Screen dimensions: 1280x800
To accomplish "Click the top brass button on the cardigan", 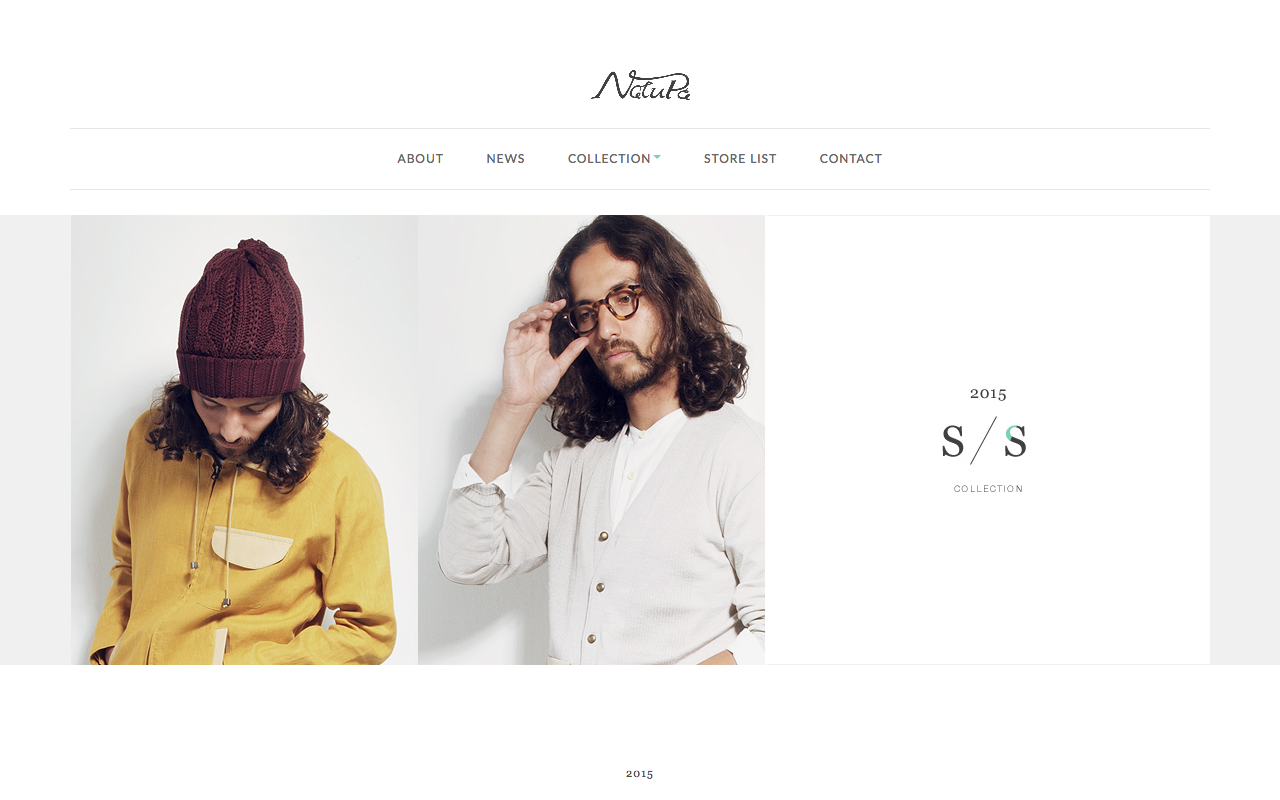I will tap(603, 538).
